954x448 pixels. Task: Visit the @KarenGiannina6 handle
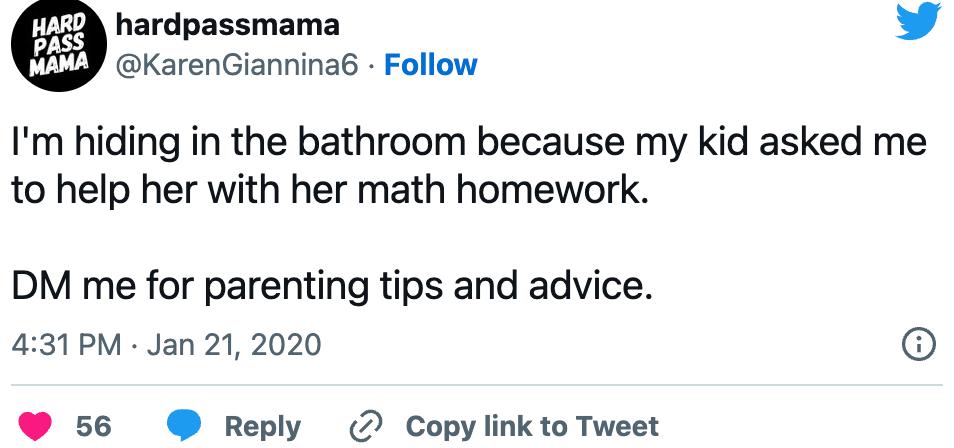pyautogui.click(x=237, y=65)
